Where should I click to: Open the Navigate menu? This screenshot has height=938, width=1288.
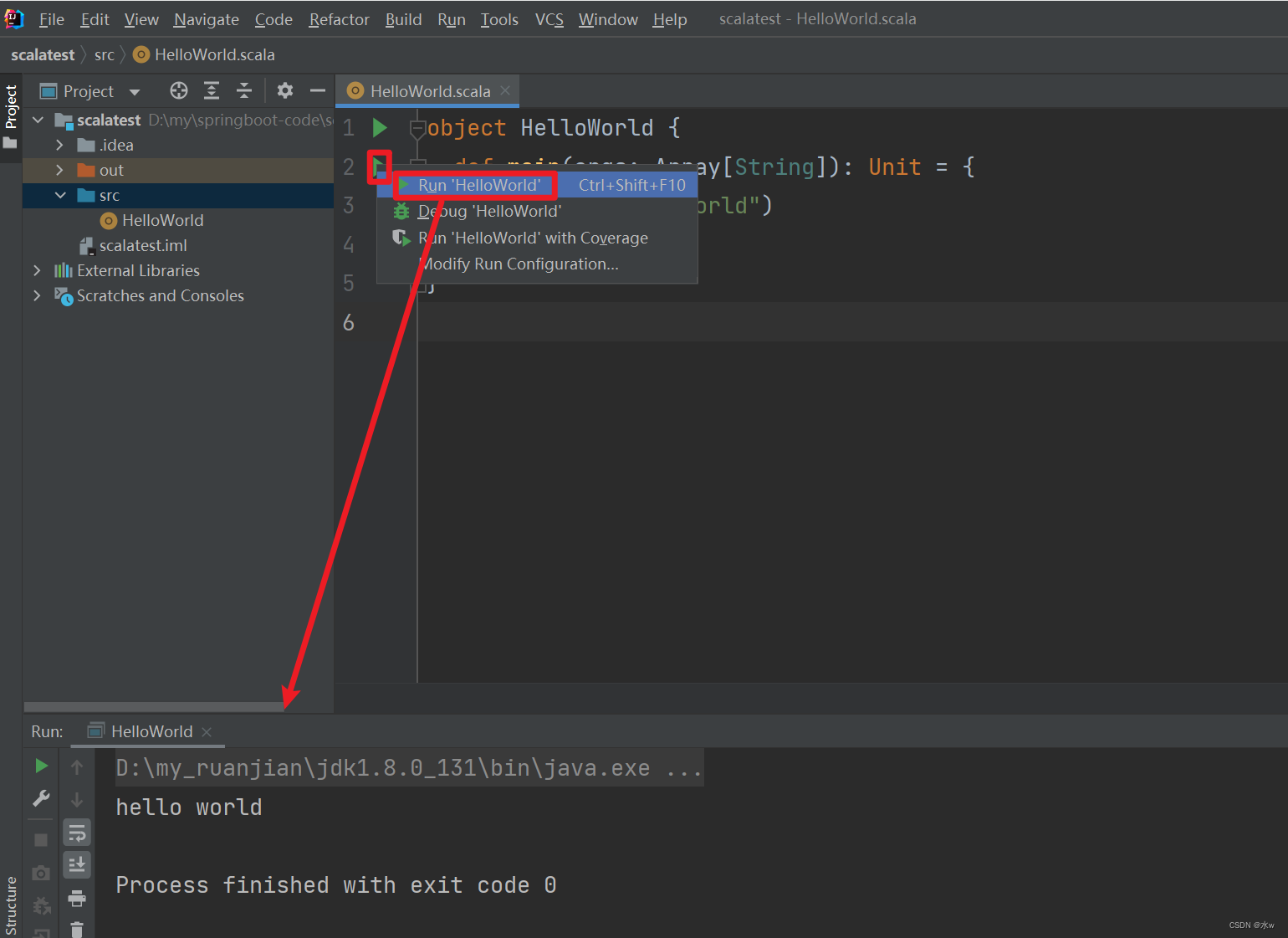(x=206, y=19)
